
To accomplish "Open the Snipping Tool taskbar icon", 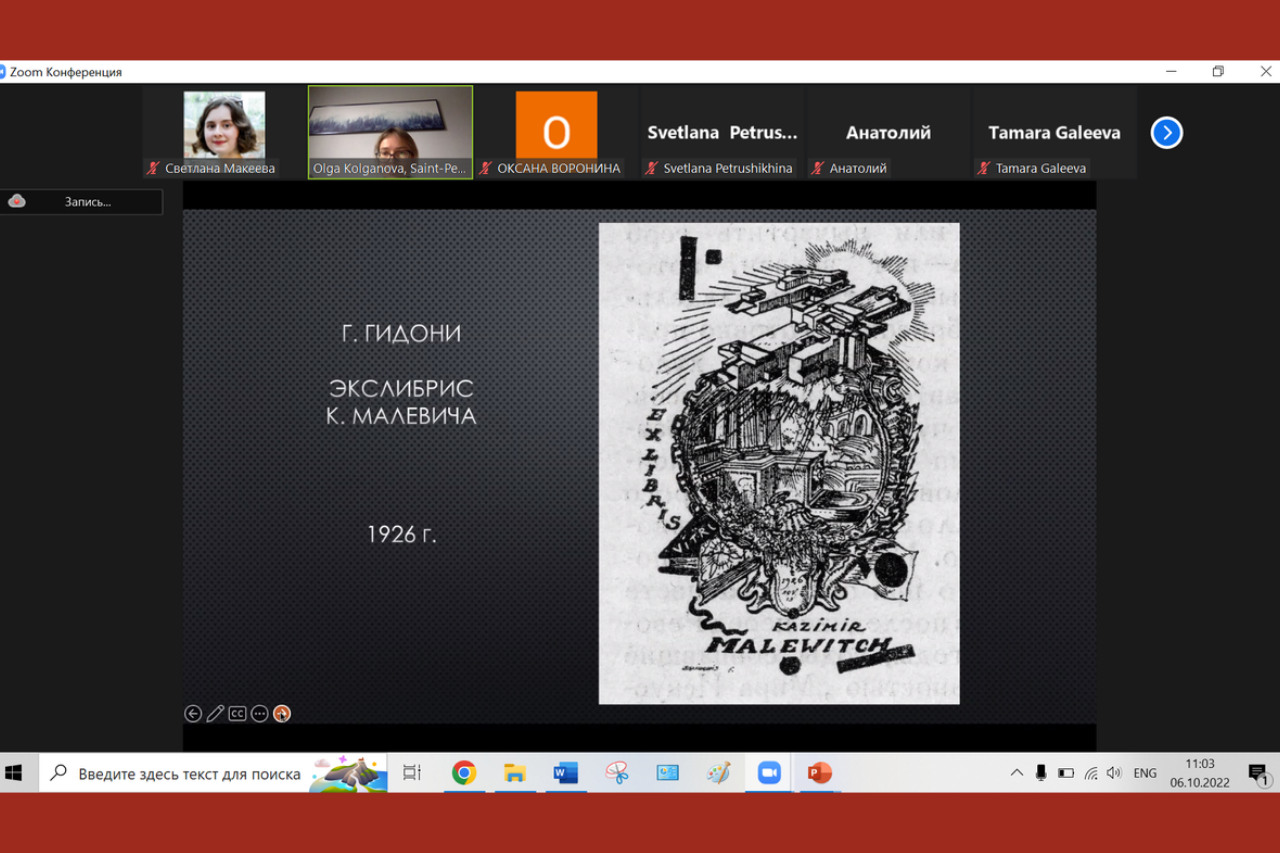I will pos(617,773).
